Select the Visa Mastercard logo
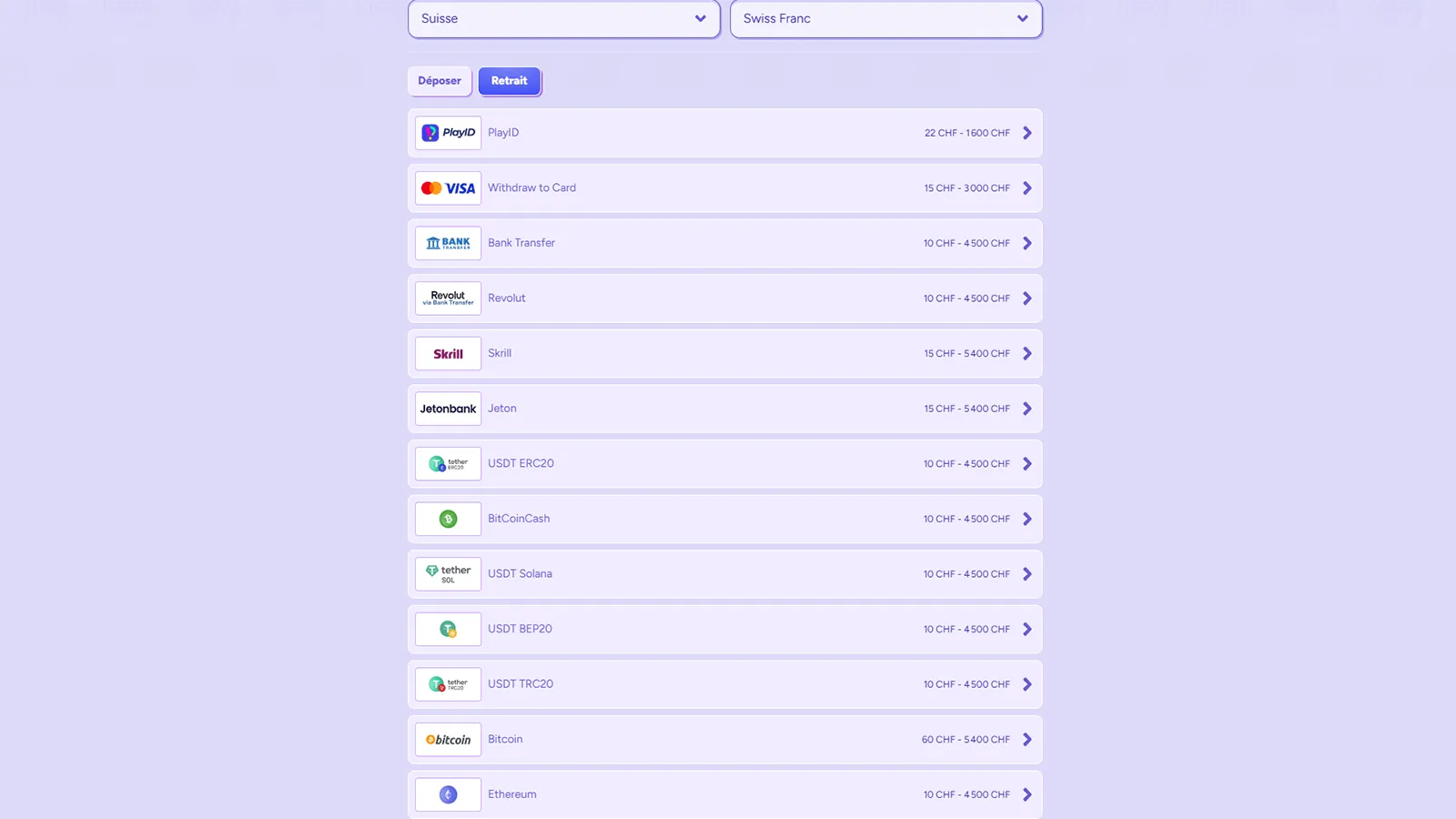Image resolution: width=1456 pixels, height=819 pixels. click(x=448, y=188)
